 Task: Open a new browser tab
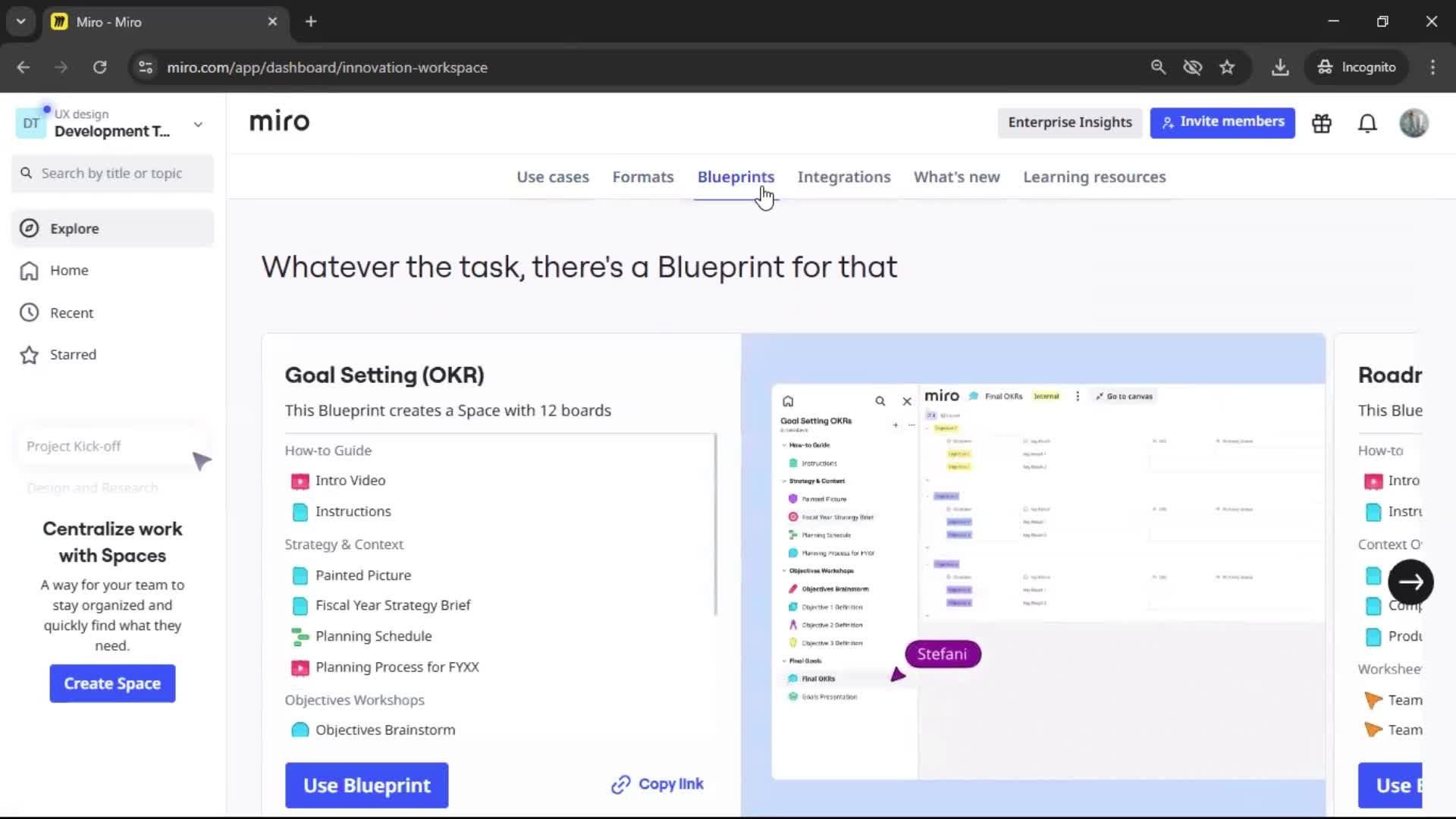(x=311, y=21)
